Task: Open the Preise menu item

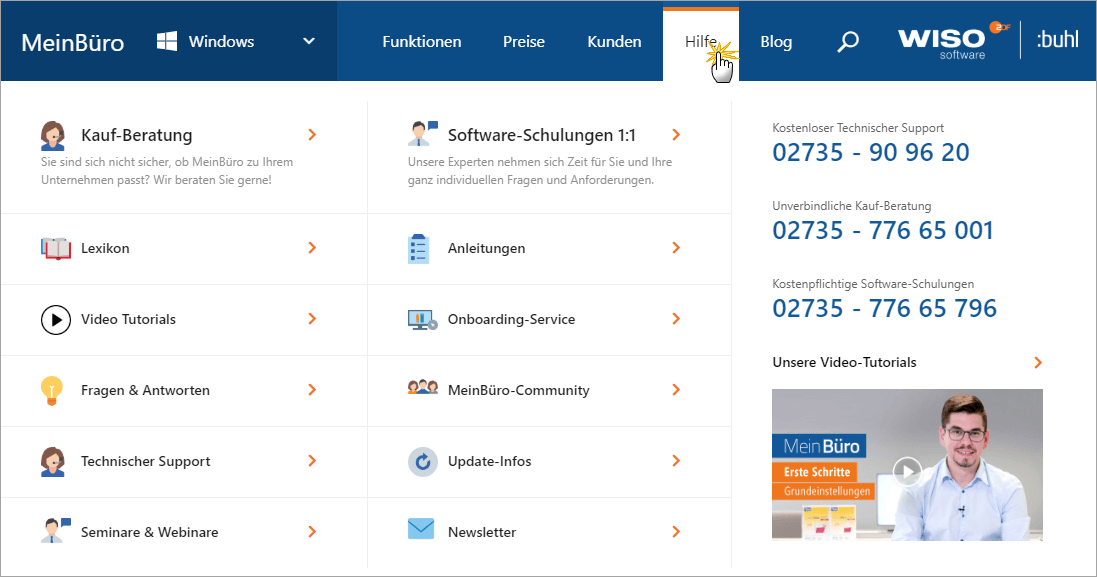Action: 524,42
